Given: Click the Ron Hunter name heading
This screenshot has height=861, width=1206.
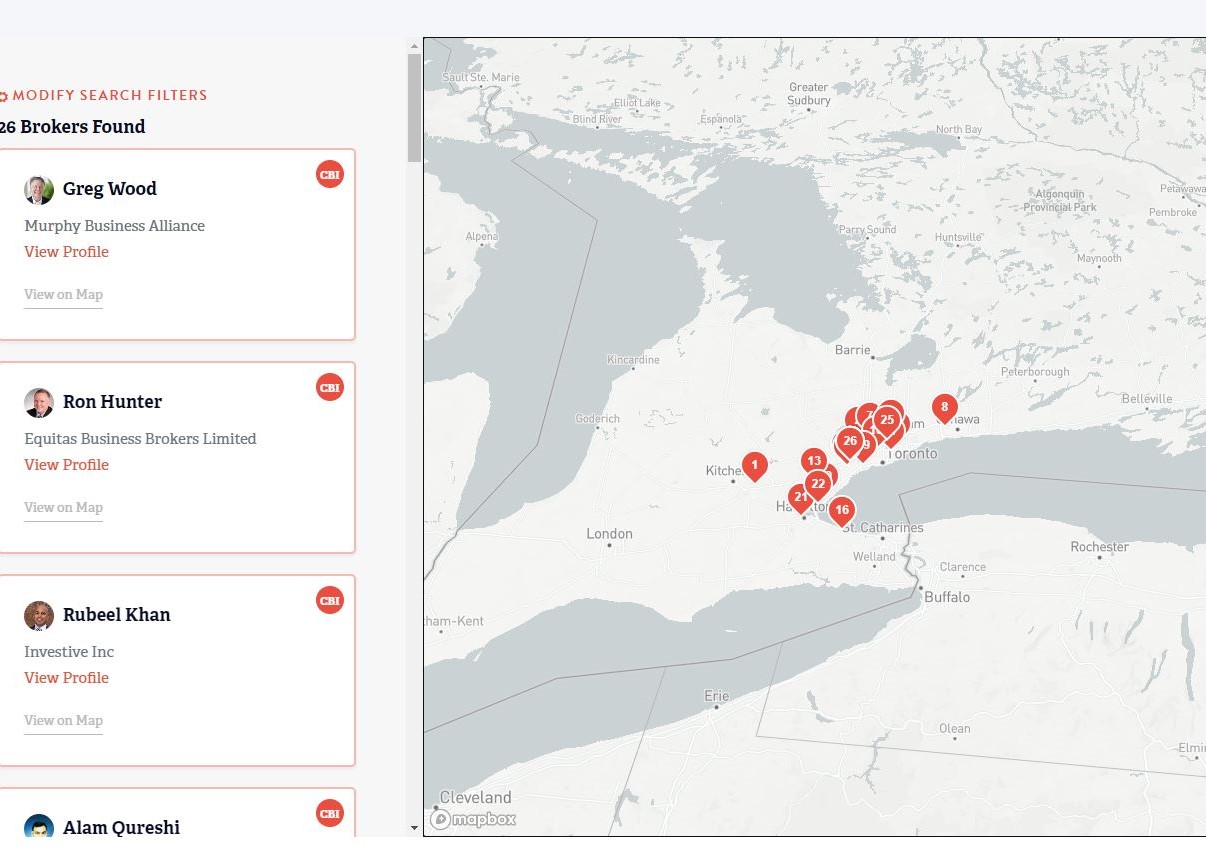Looking at the screenshot, I should coord(112,402).
